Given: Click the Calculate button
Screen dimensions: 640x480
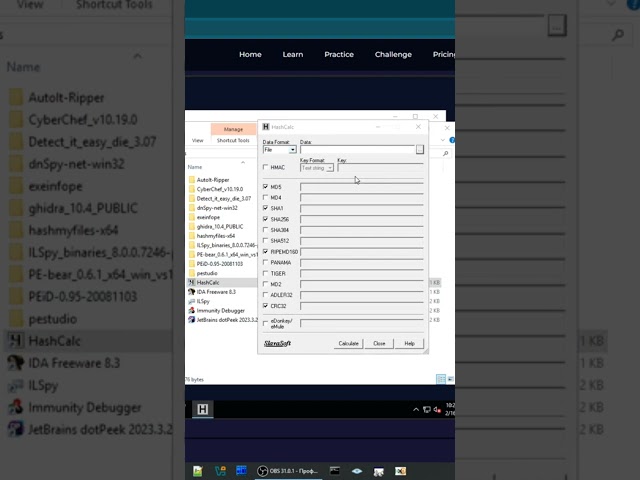Looking at the screenshot, I should (348, 343).
